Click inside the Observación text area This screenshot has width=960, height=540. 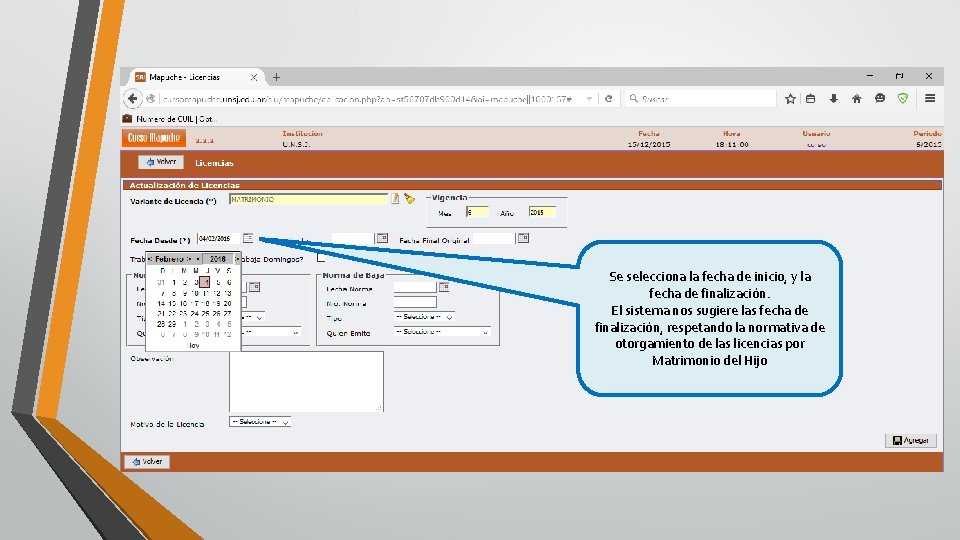pyautogui.click(x=306, y=381)
